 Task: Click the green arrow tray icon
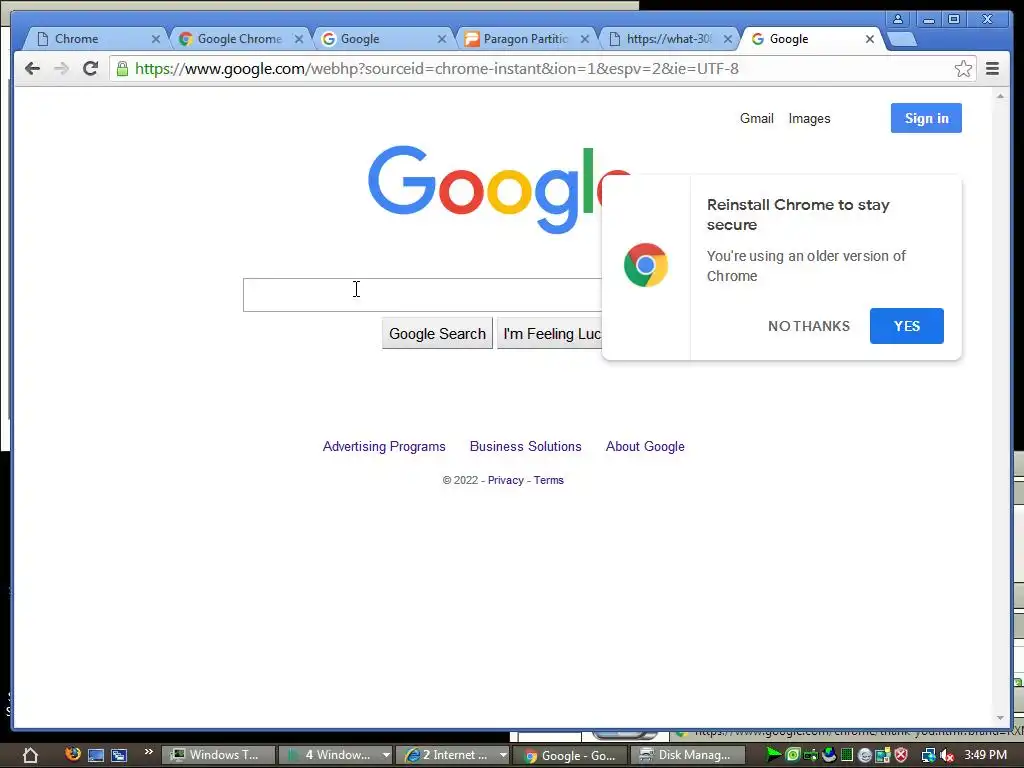[774, 754]
